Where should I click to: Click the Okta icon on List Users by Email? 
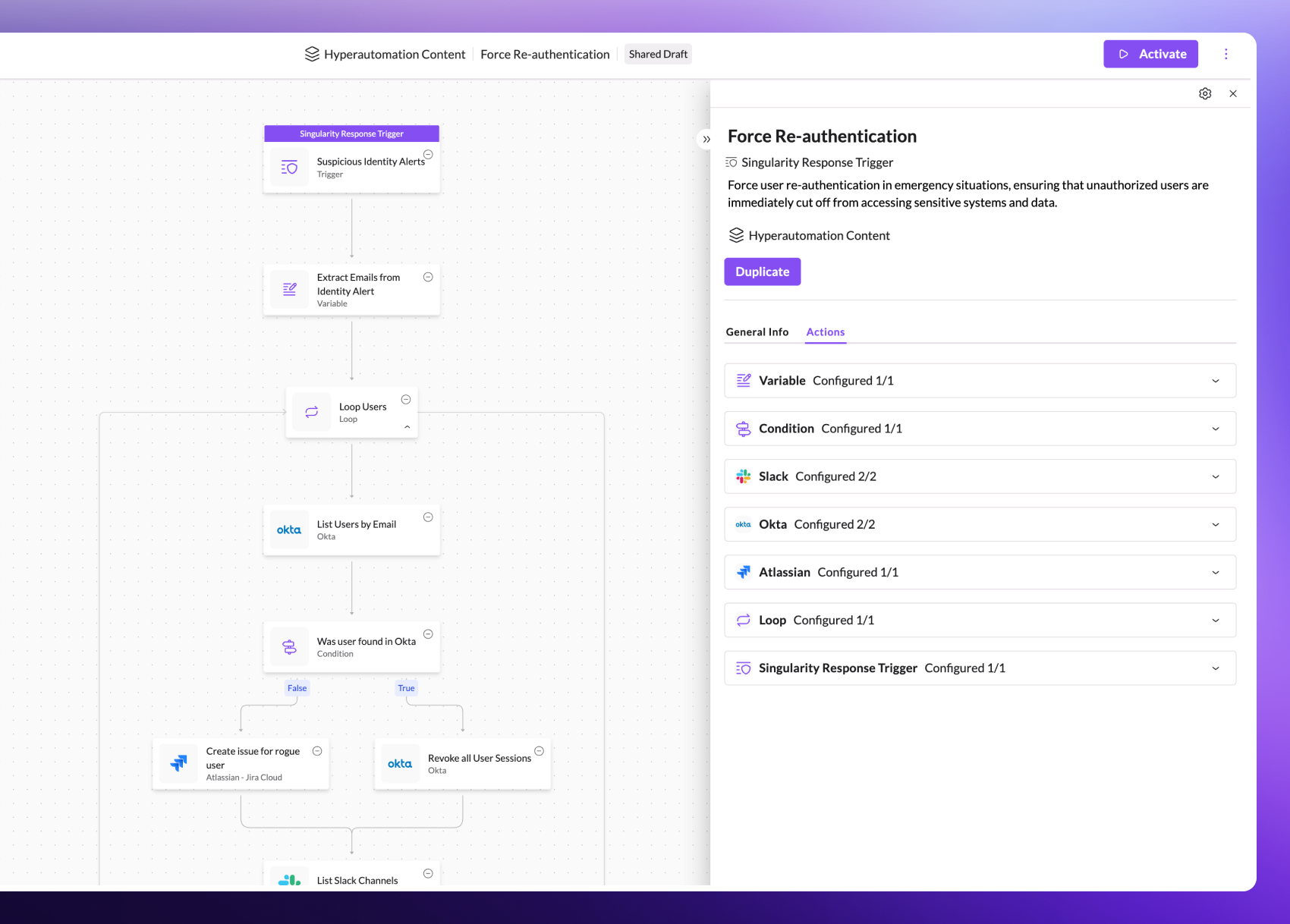289,530
